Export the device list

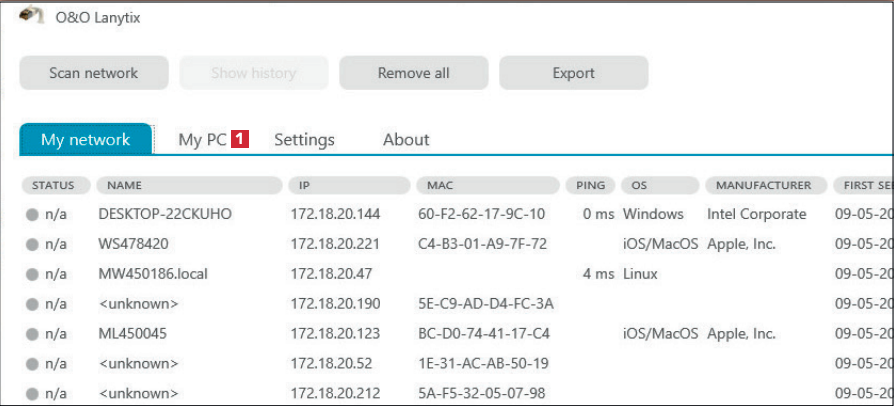573,73
